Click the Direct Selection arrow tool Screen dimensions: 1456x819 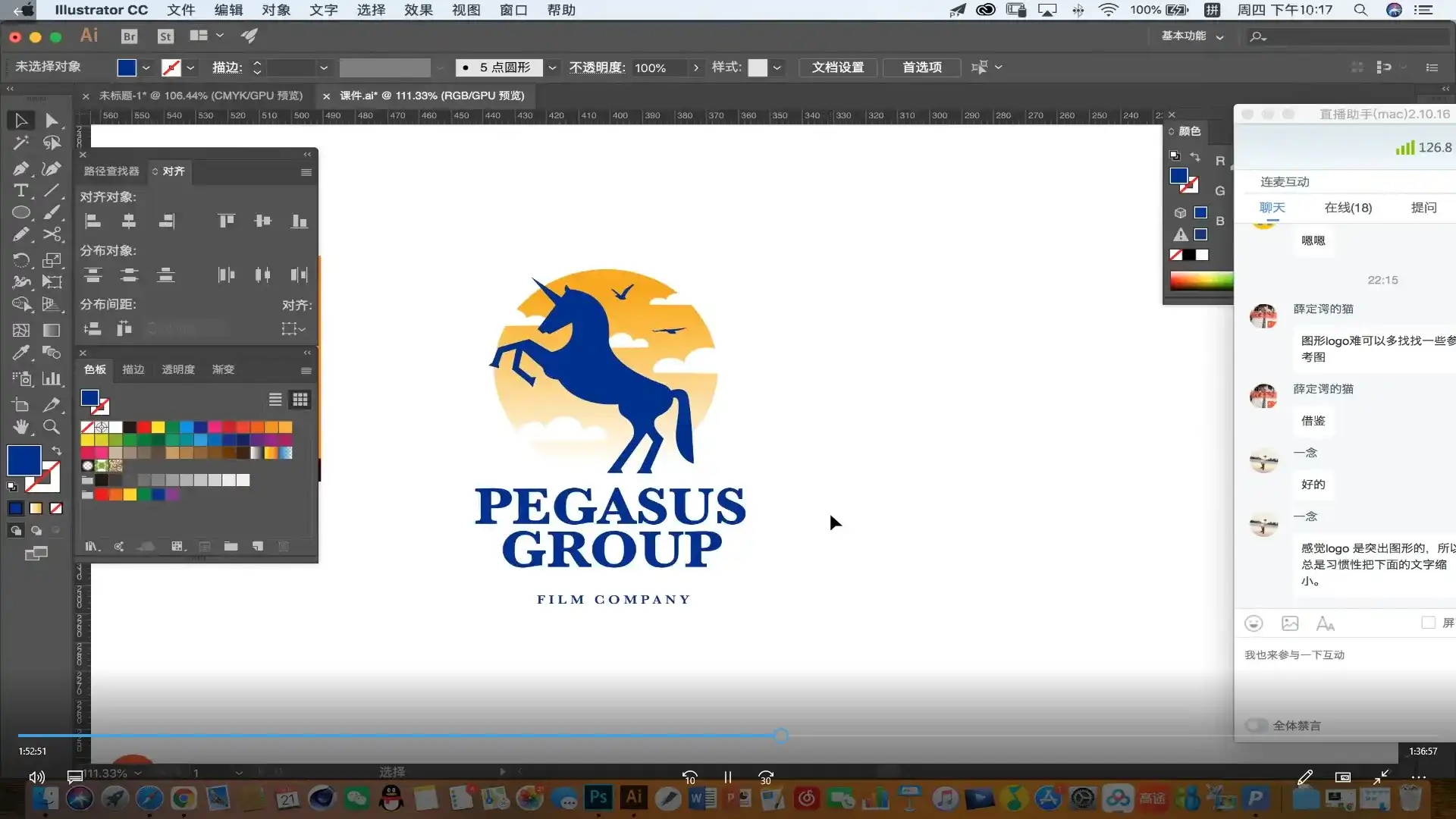(x=51, y=121)
